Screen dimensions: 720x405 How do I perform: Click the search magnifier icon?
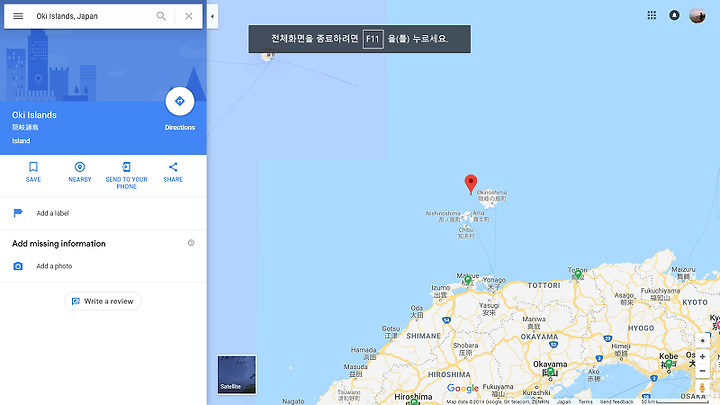161,16
